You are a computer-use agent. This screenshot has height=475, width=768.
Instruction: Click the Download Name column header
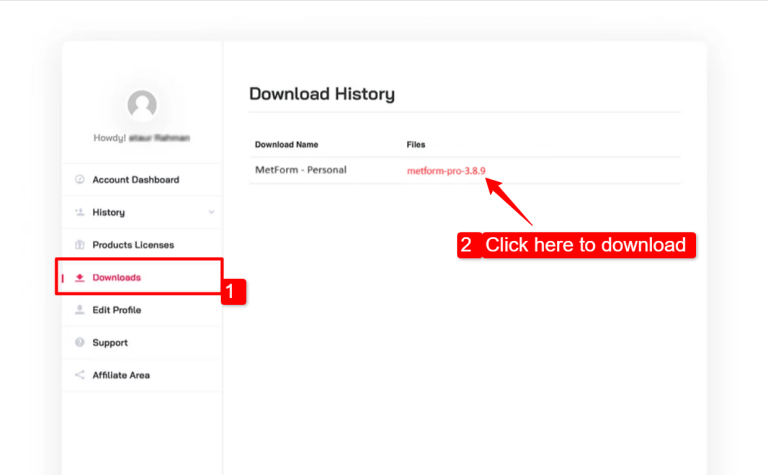(286, 145)
